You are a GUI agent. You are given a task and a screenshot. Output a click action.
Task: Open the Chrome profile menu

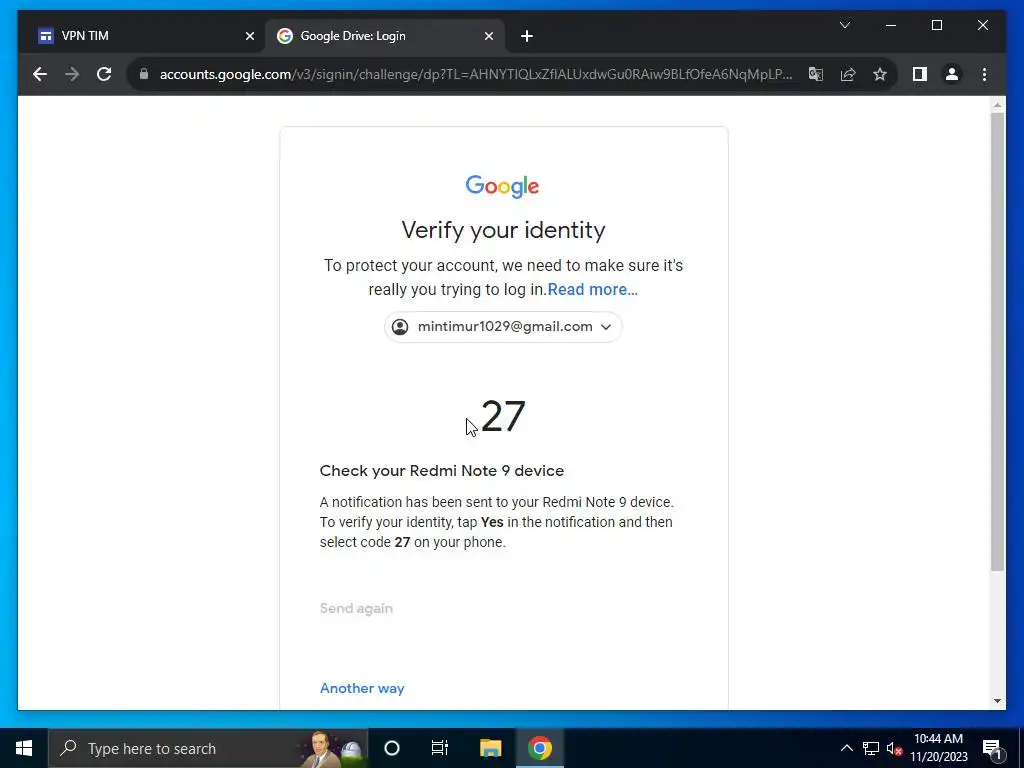952,74
